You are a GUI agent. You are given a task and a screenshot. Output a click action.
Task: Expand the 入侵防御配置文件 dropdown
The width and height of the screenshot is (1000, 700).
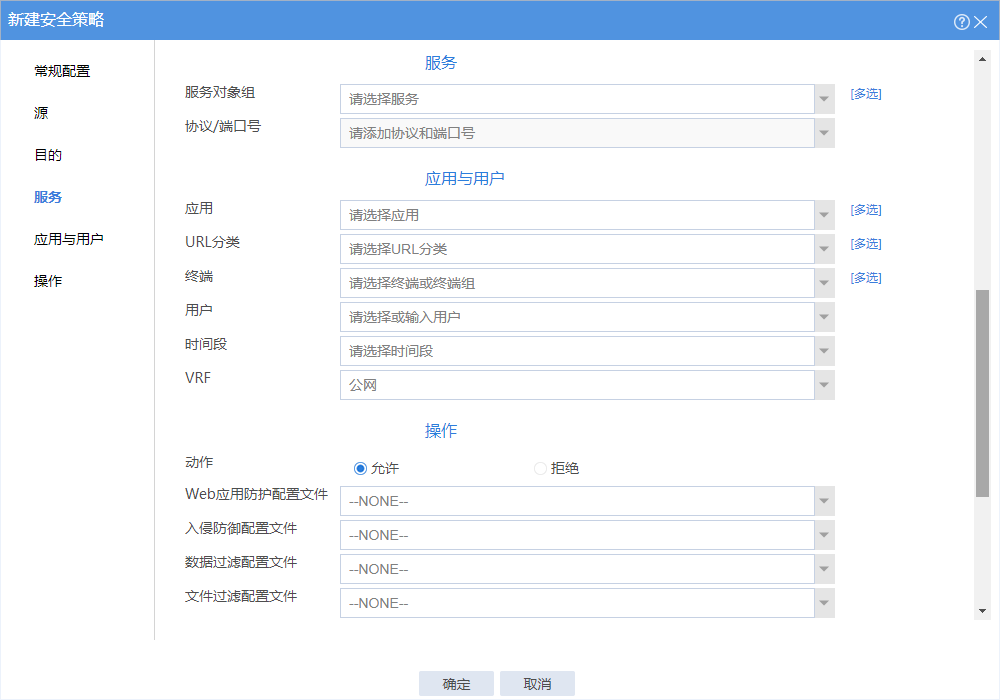824,535
